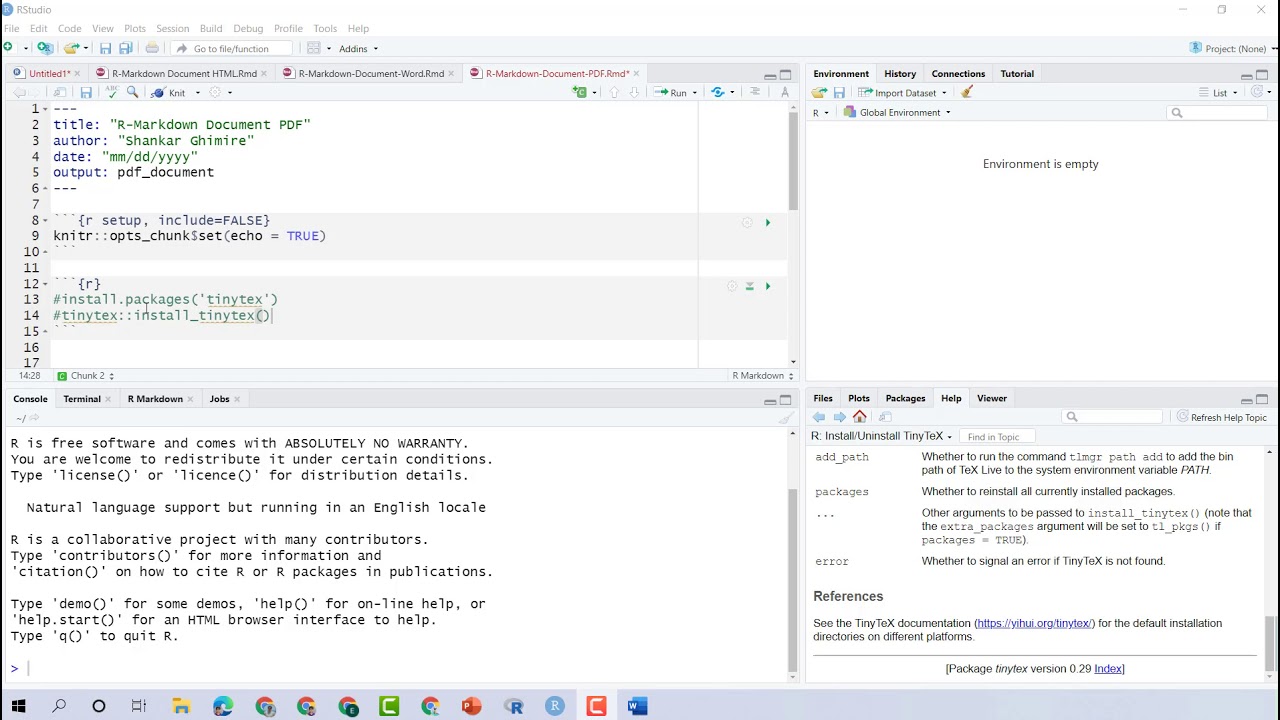This screenshot has width=1280, height=720.
Task: Click the Run button
Action: coord(671,93)
